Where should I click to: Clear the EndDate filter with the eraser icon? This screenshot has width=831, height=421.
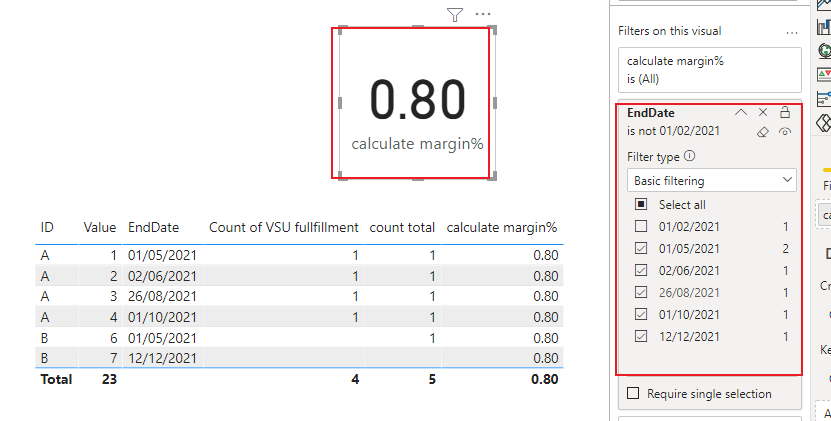pyautogui.click(x=763, y=132)
